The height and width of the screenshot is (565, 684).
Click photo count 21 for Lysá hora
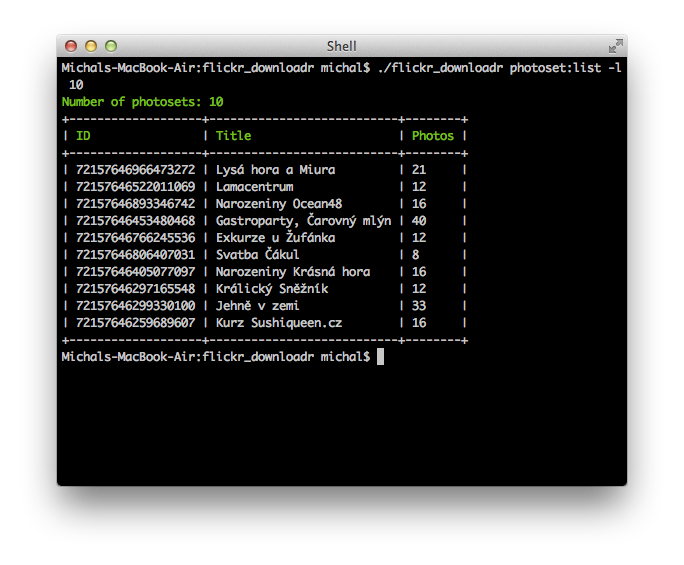(x=419, y=170)
